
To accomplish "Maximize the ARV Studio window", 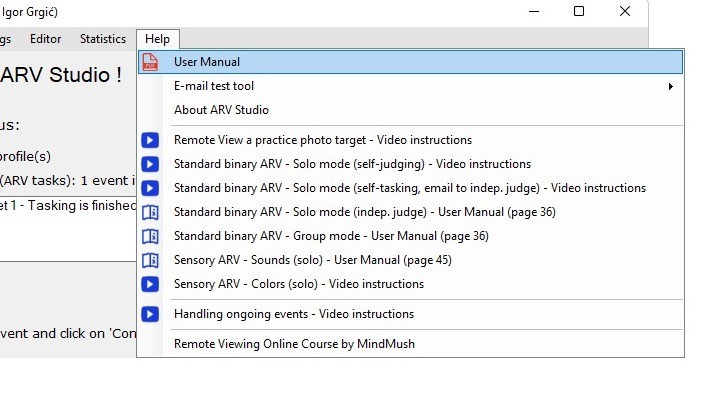I will click(579, 11).
